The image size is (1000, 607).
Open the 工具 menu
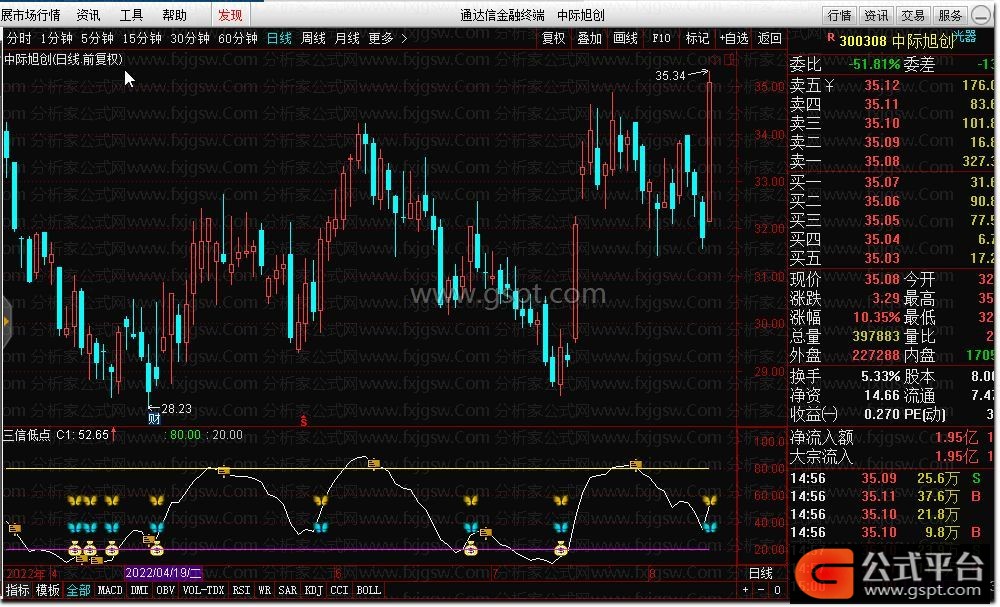[x=131, y=15]
